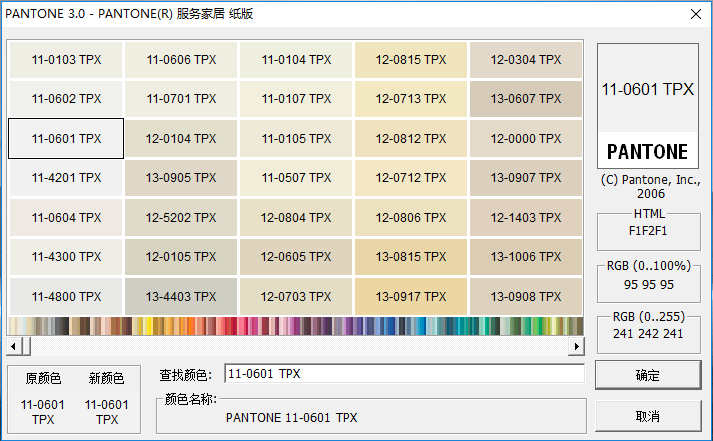Choose the 12-5202 TPX color

click(181, 217)
